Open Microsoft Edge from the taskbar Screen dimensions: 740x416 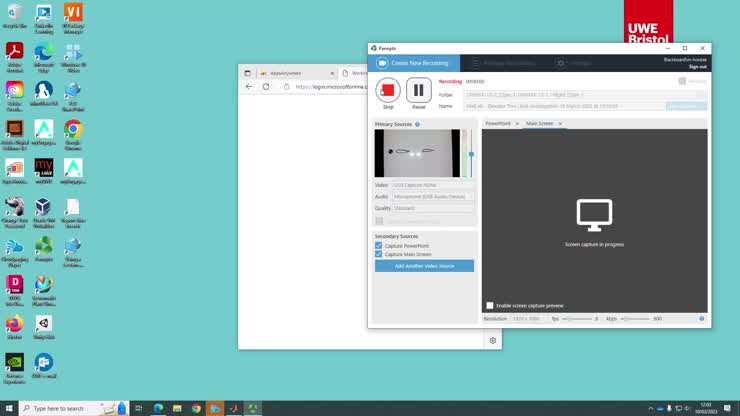pyautogui.click(x=158, y=408)
